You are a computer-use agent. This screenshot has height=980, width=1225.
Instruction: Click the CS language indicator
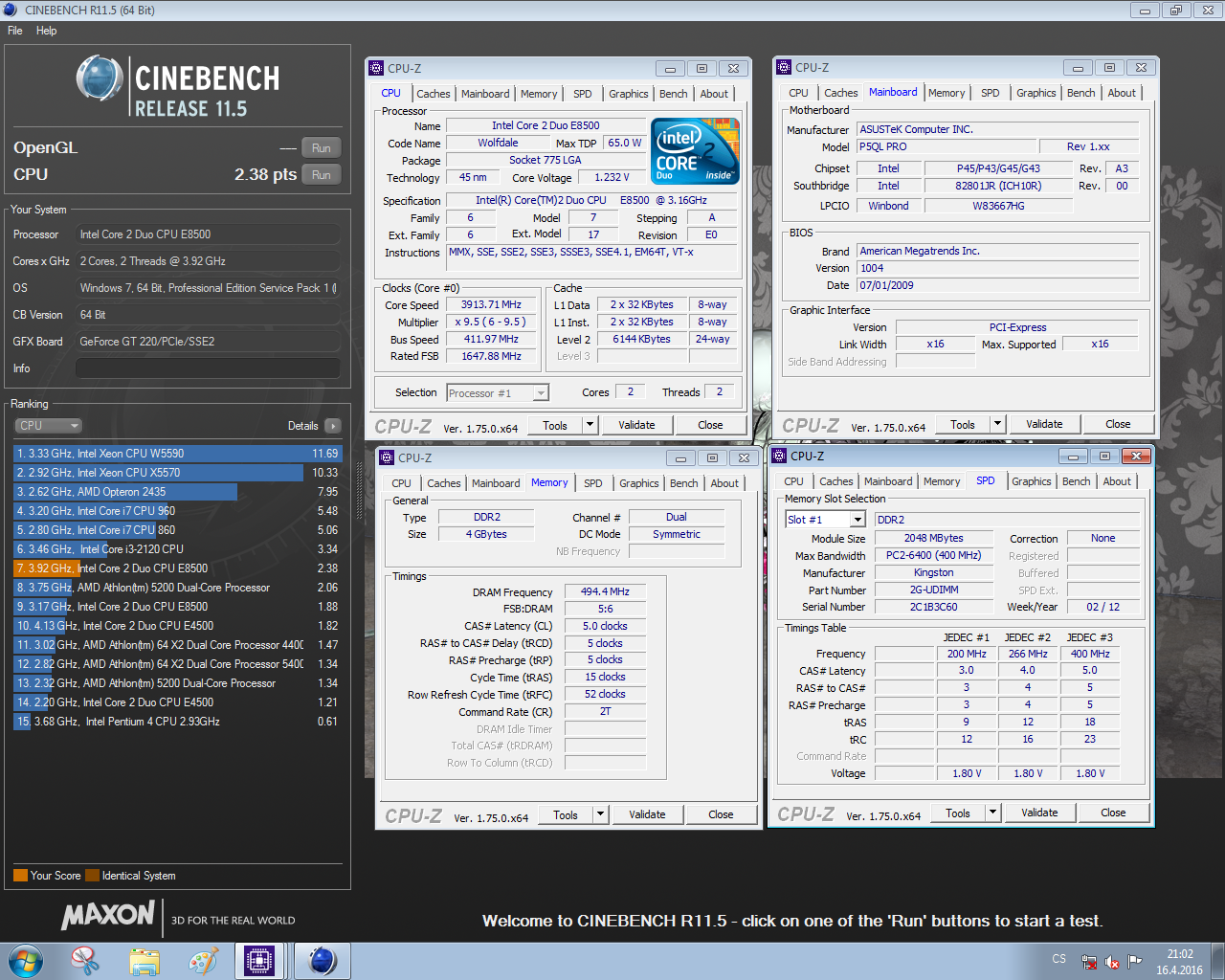click(x=1059, y=959)
